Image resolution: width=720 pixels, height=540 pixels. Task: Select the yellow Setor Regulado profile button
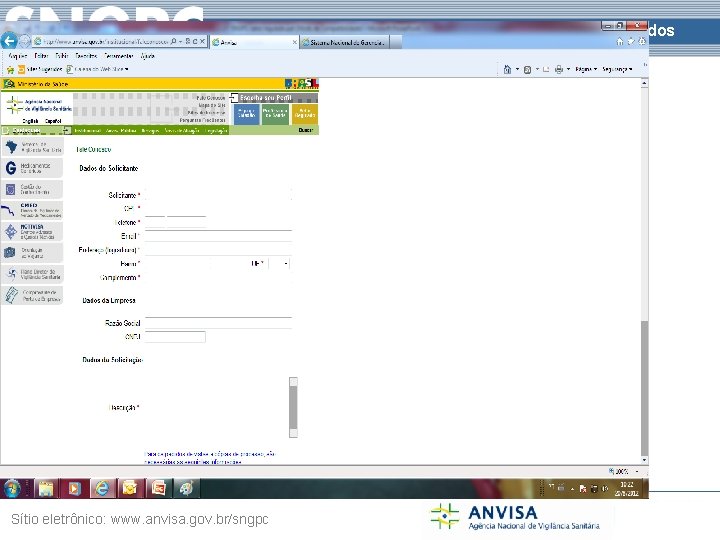(x=304, y=114)
